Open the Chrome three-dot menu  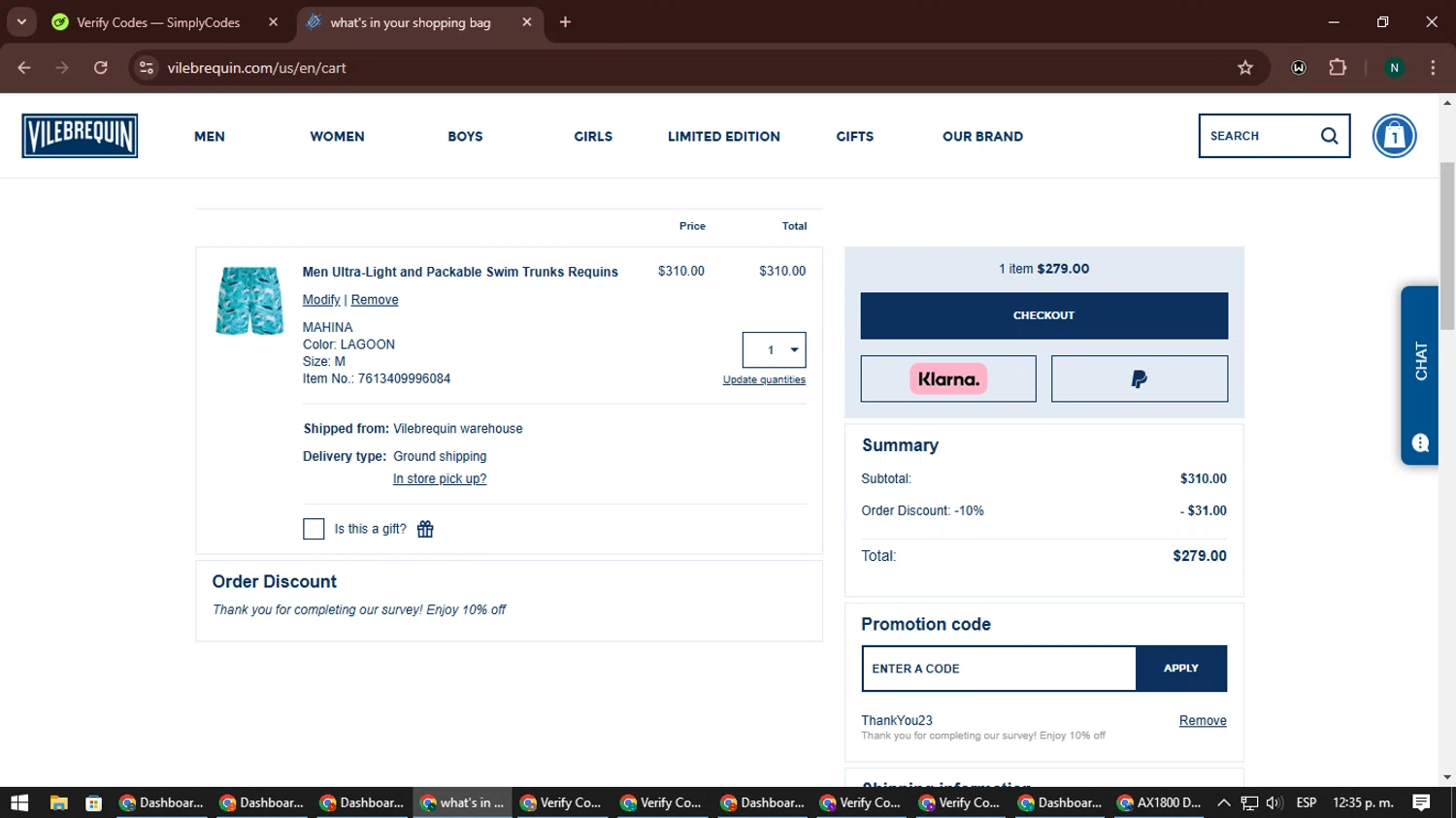point(1433,68)
